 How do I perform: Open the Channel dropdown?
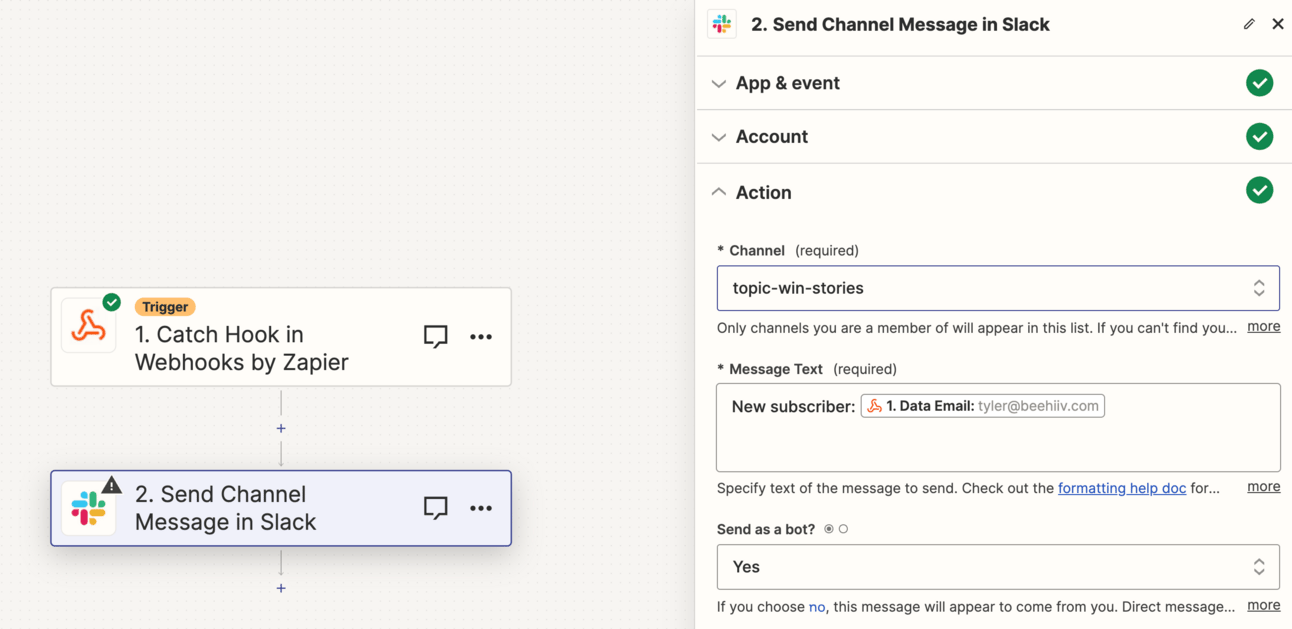(998, 288)
